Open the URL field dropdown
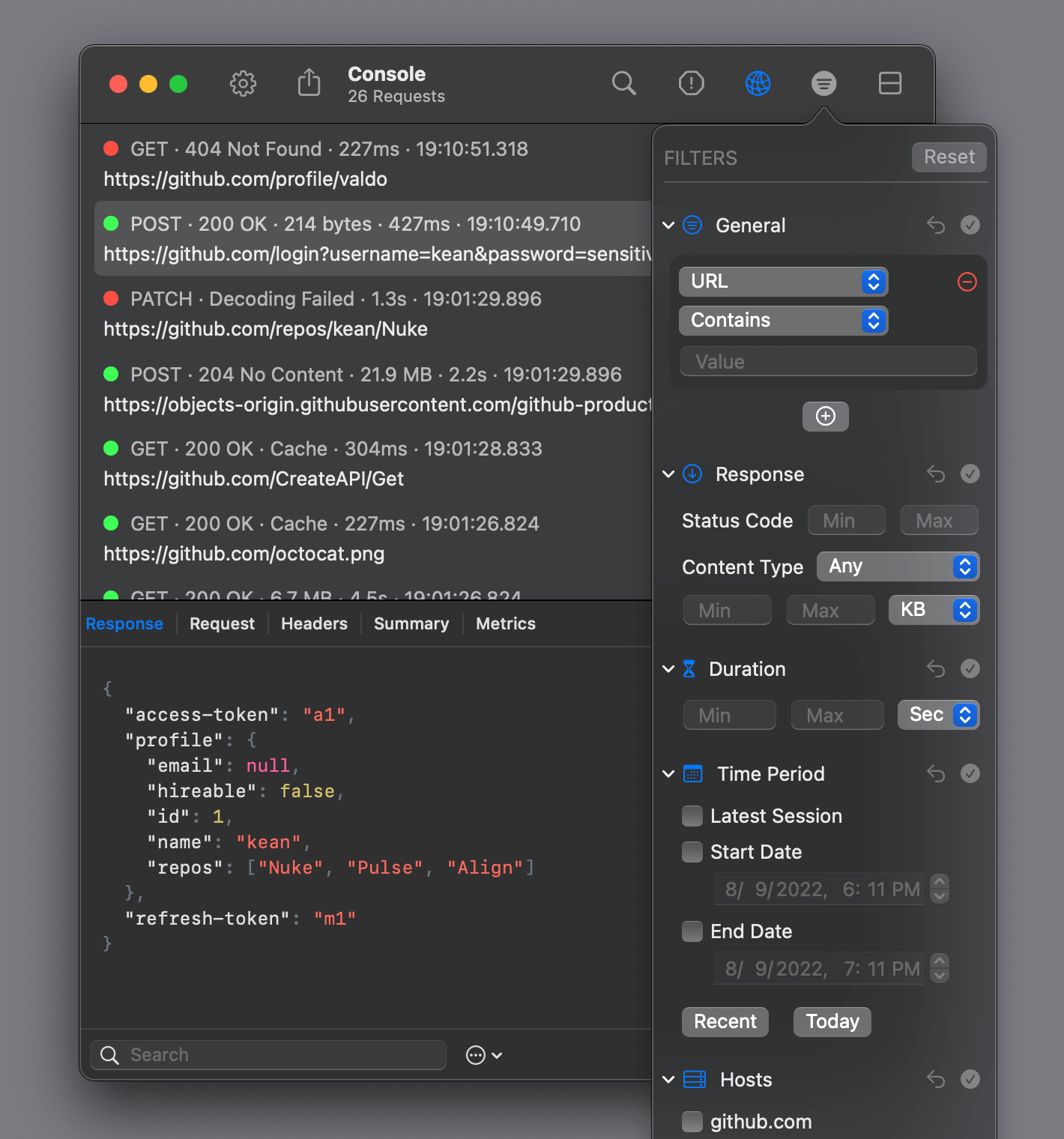1064x1139 pixels. point(784,282)
